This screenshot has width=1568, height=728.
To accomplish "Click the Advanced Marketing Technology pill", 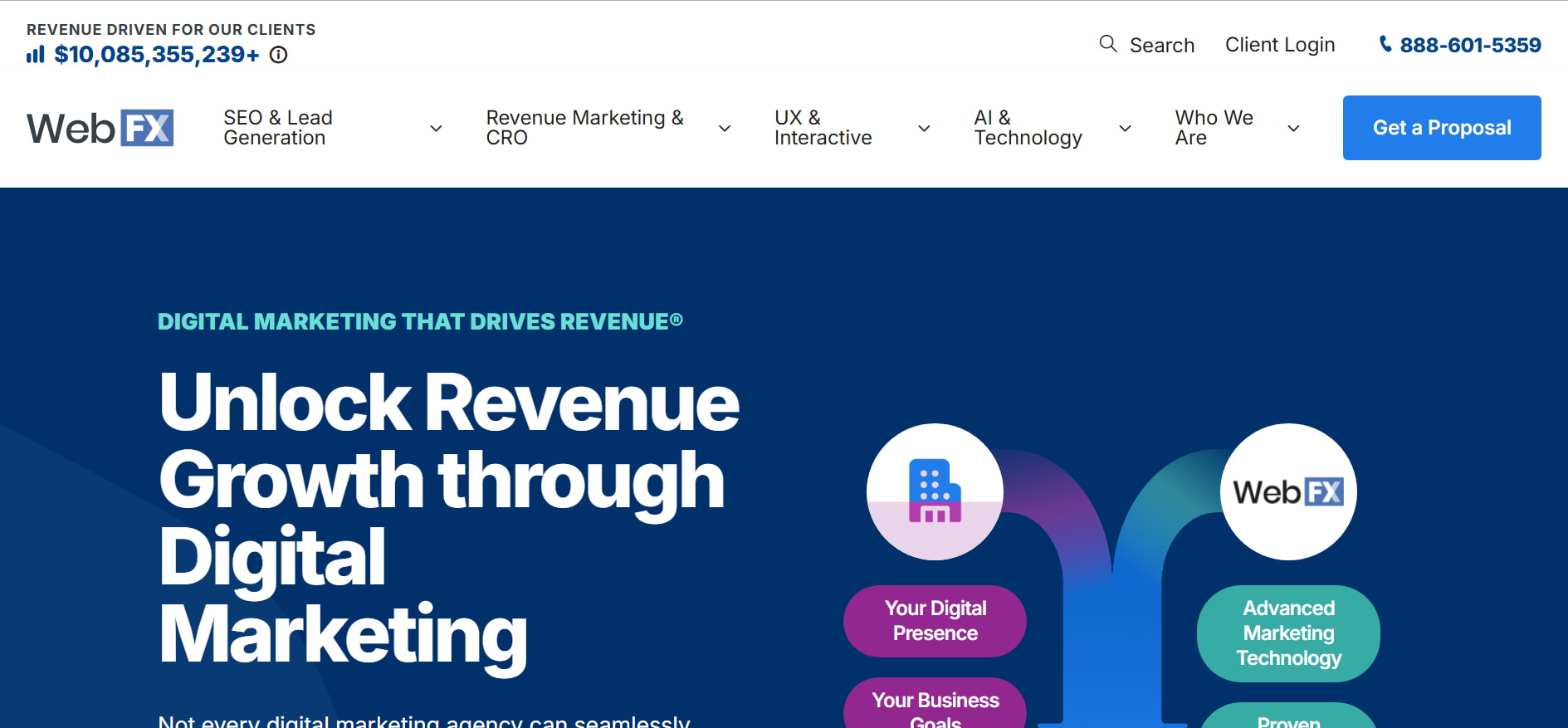I will coord(1288,633).
